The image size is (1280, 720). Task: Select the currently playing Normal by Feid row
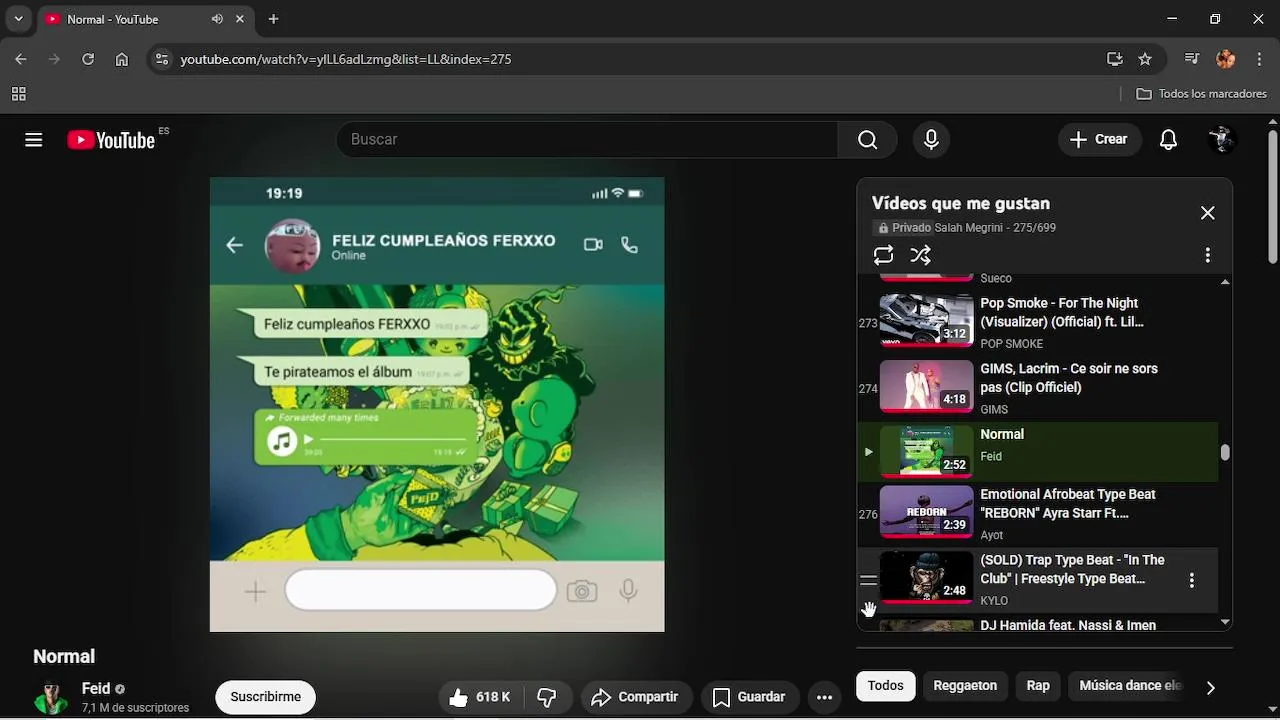1037,451
